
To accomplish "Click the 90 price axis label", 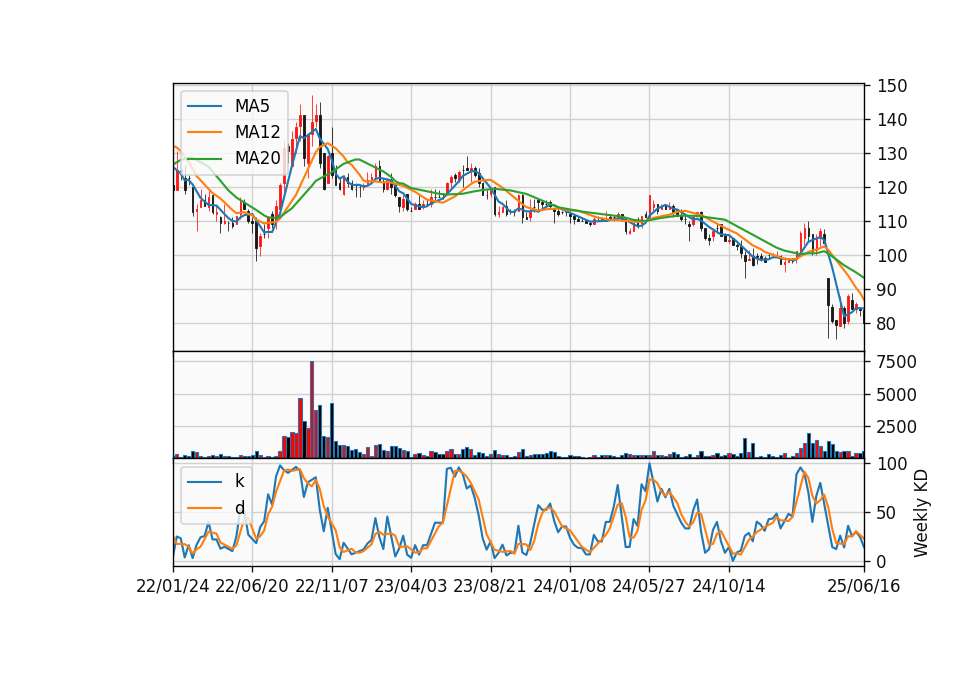I will [887, 290].
